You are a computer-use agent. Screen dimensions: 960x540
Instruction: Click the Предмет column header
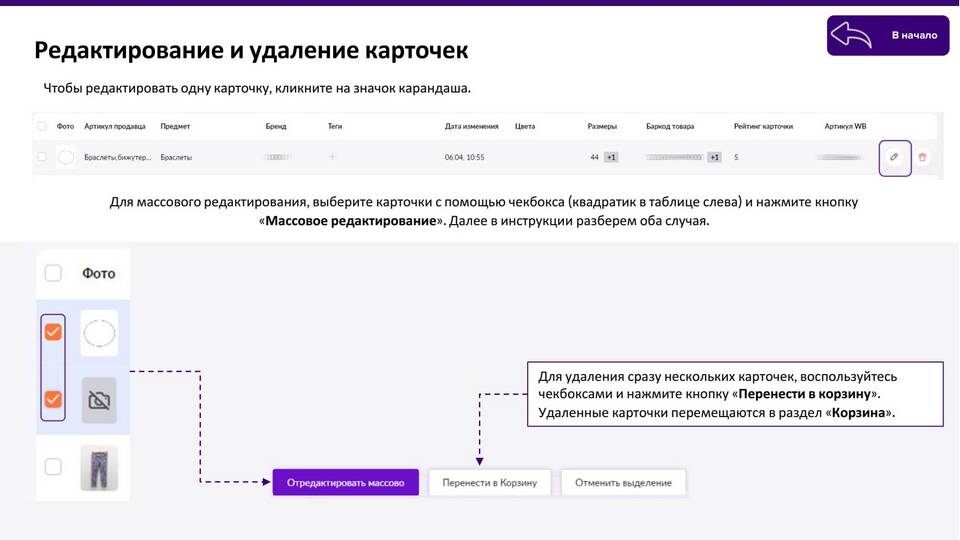click(175, 126)
